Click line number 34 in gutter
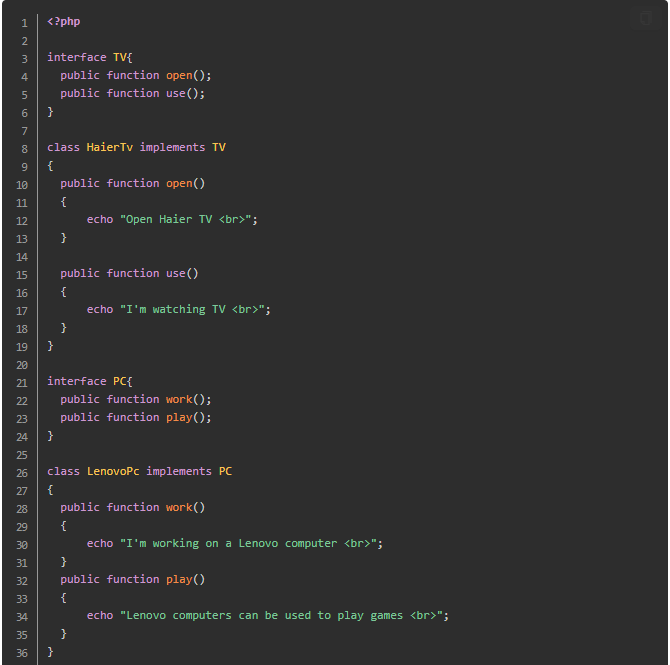This screenshot has width=670, height=665. pyautogui.click(x=22, y=617)
